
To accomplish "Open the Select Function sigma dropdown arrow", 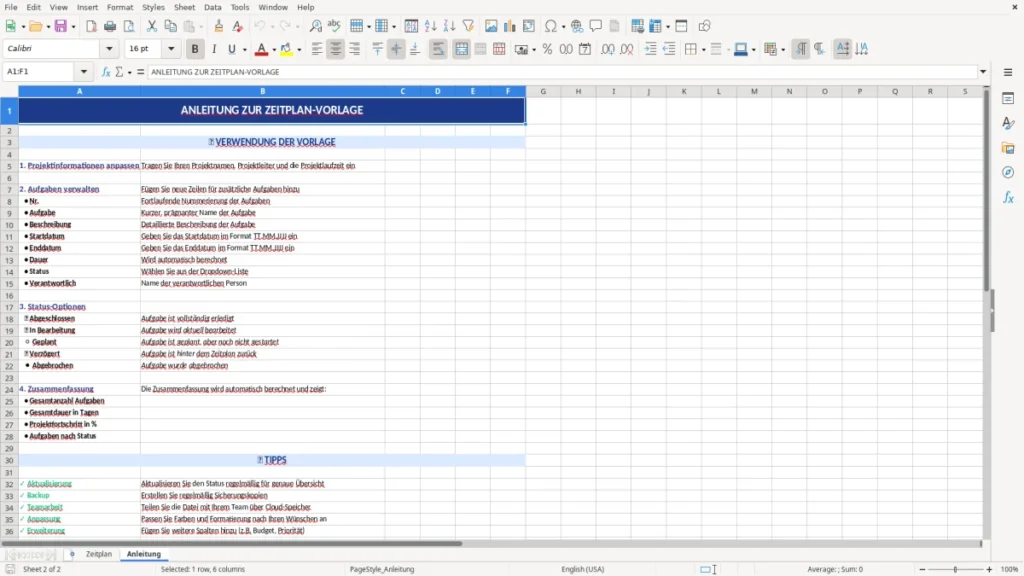I will pos(129,72).
